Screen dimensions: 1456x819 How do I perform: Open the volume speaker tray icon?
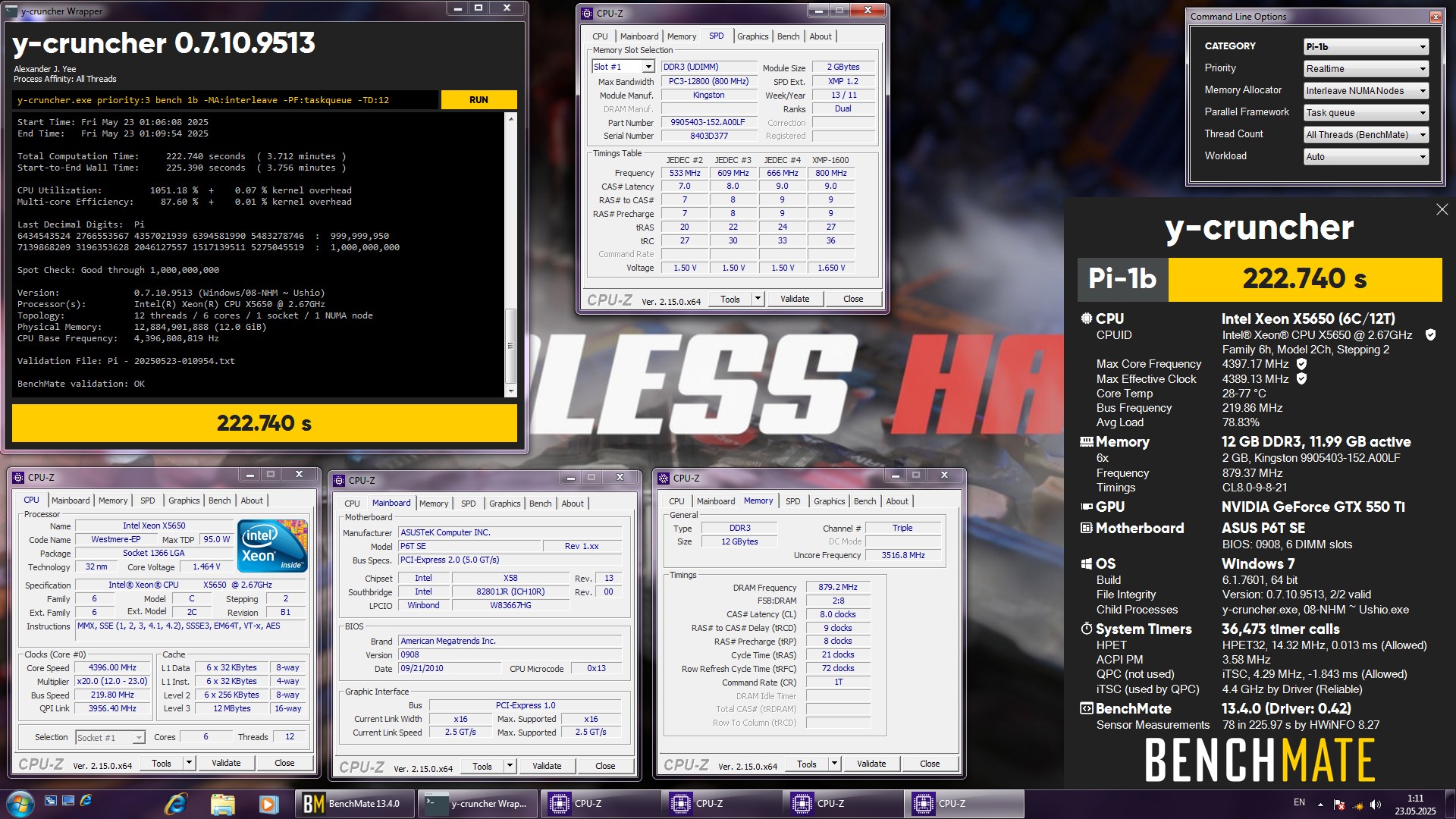pyautogui.click(x=1376, y=805)
